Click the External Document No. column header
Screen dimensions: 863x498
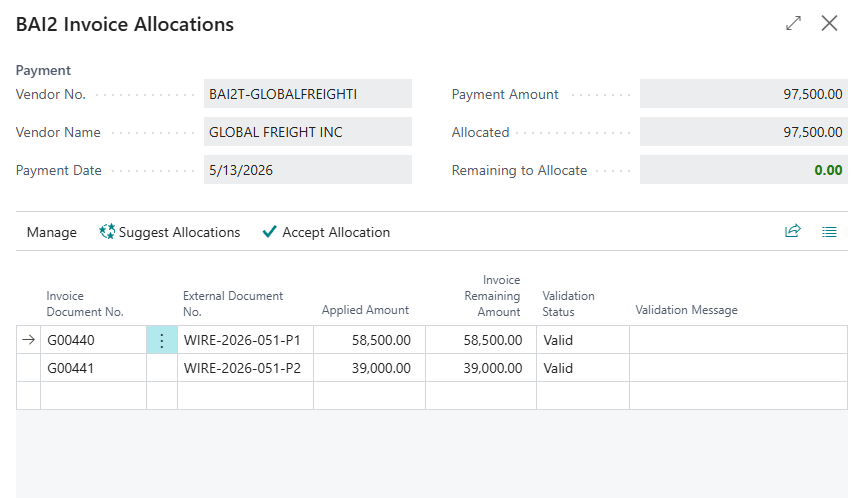[x=233, y=304]
